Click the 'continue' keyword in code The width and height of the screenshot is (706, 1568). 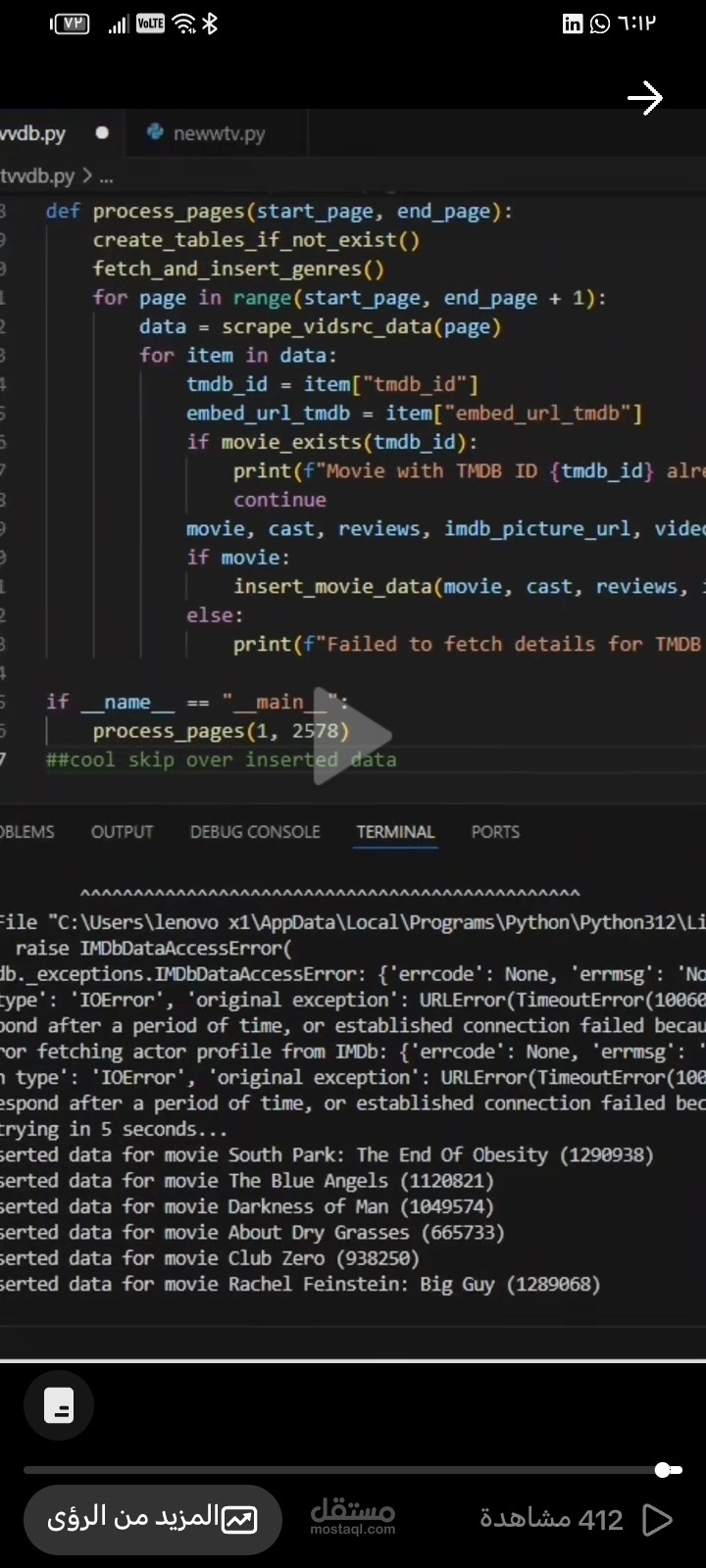279,500
